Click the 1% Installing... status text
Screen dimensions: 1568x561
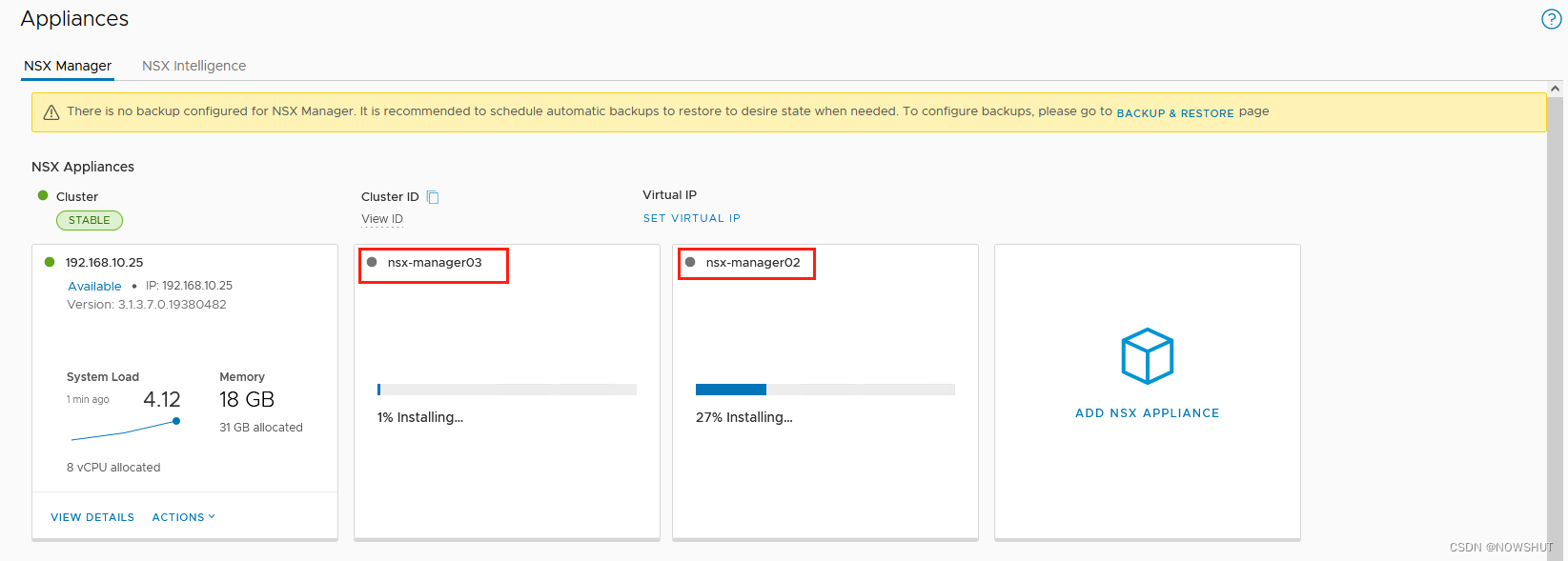(x=420, y=417)
